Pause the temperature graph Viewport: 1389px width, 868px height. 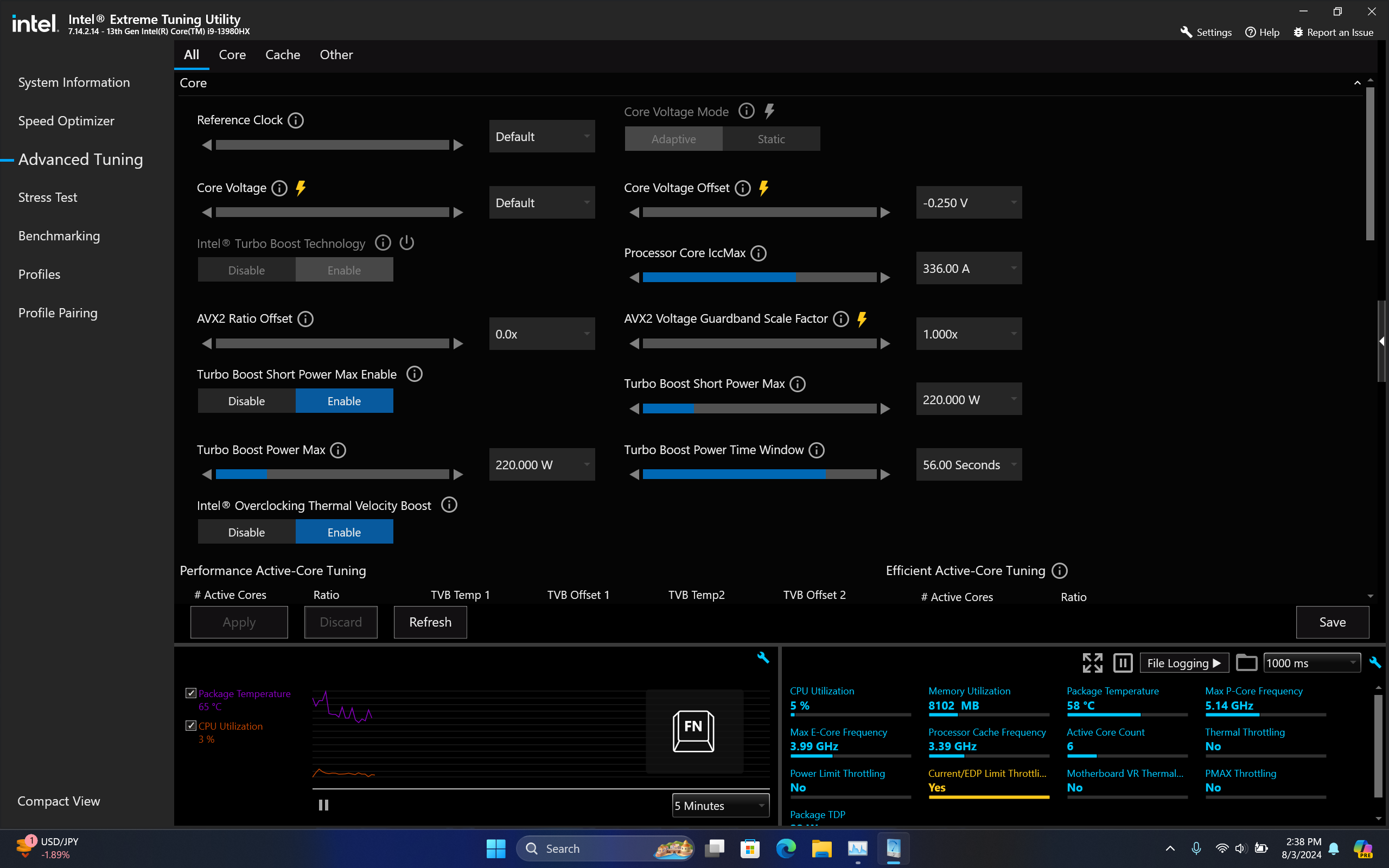[x=324, y=806]
